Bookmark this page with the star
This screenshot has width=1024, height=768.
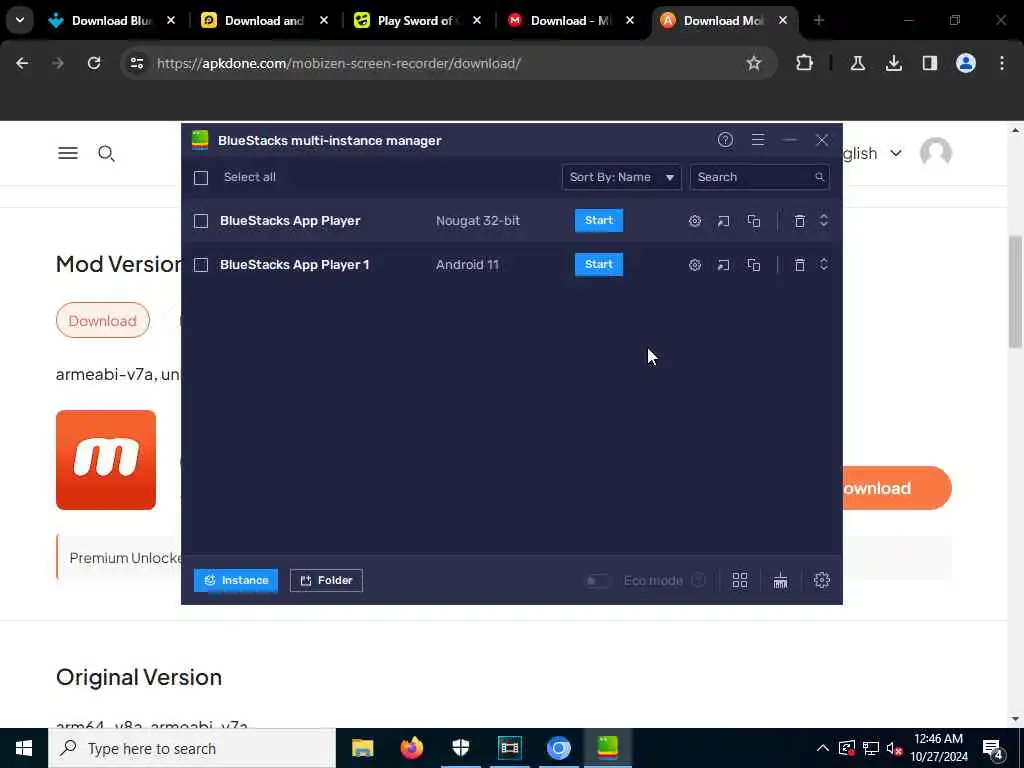(x=754, y=63)
